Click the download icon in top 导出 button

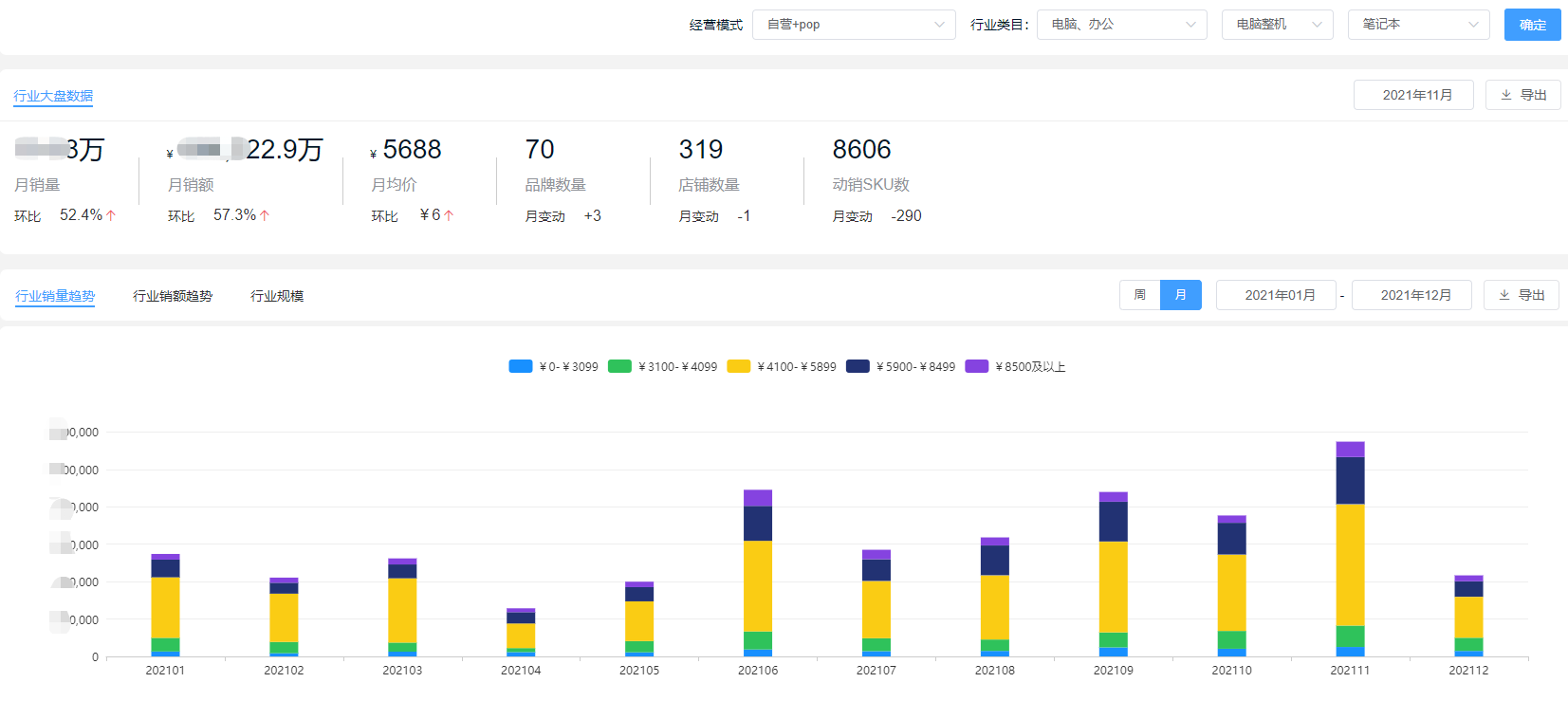pos(1505,95)
